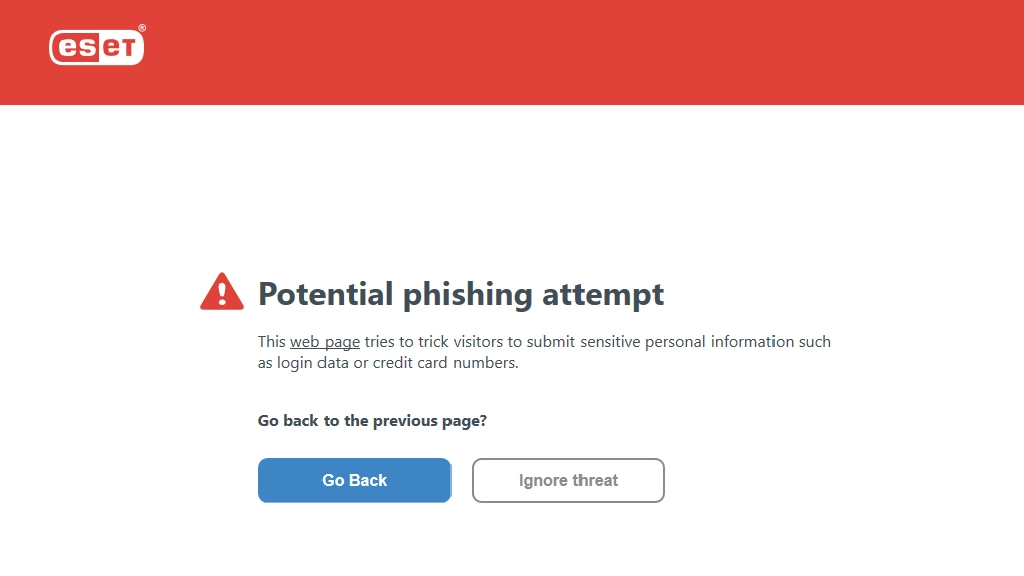Click "login data" phrase in the description
Image resolution: width=1024 pixels, height=576 pixels.
[x=312, y=363]
